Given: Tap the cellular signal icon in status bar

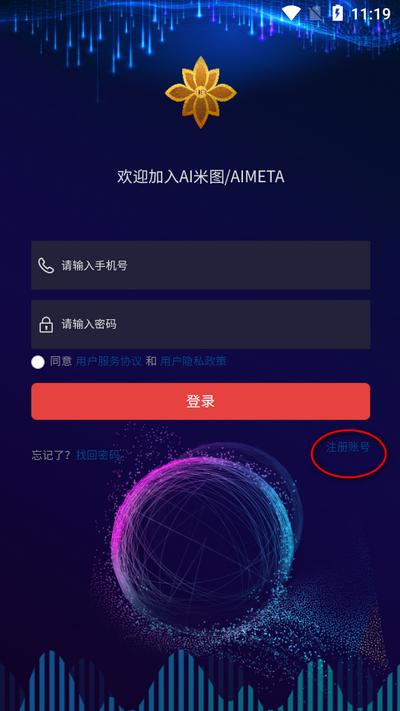Looking at the screenshot, I should click(315, 13).
